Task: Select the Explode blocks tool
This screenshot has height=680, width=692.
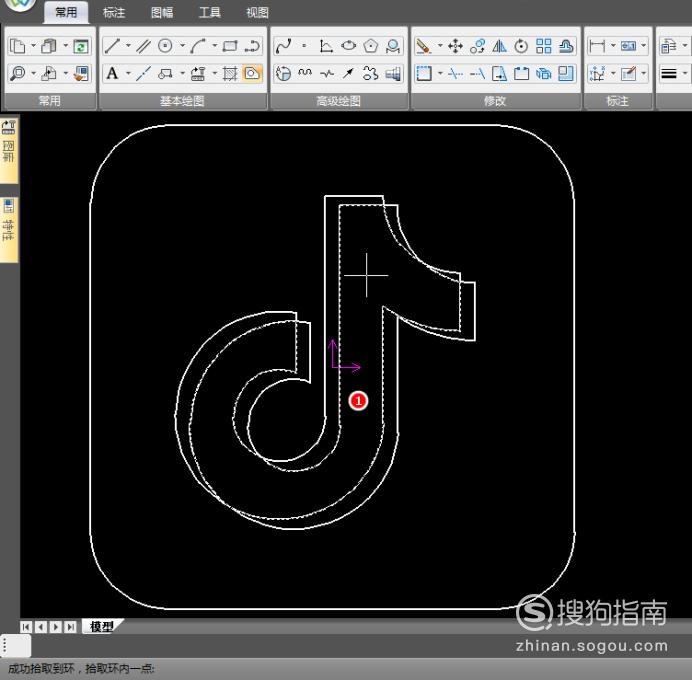Action: coord(544,73)
